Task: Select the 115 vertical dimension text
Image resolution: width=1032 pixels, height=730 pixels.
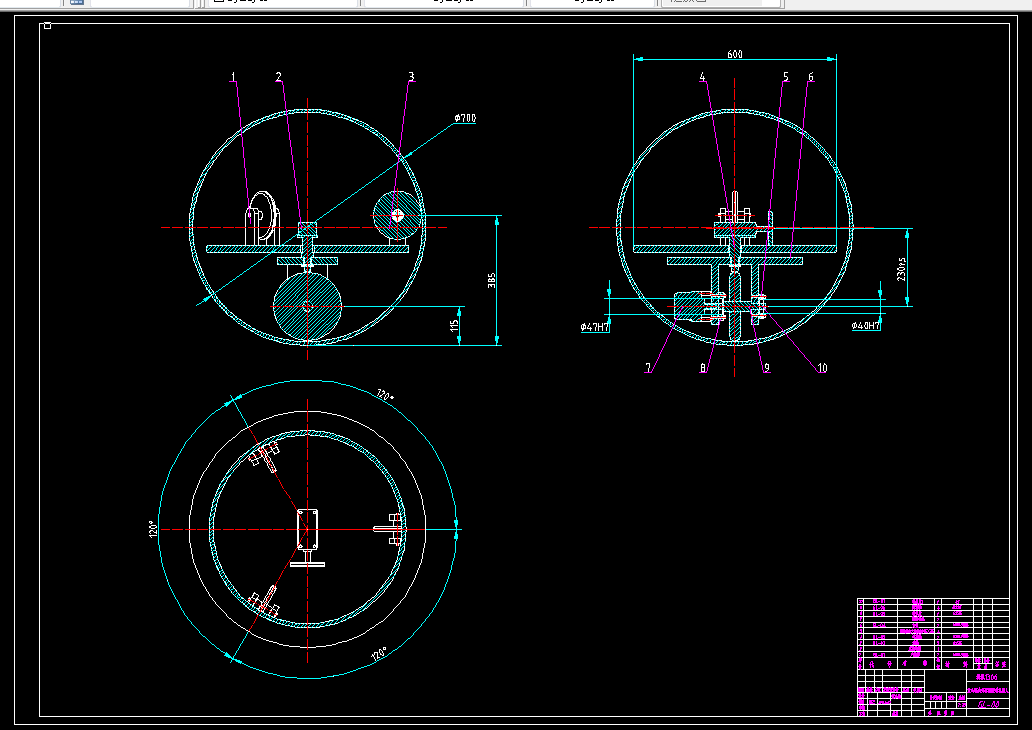Action: click(454, 325)
